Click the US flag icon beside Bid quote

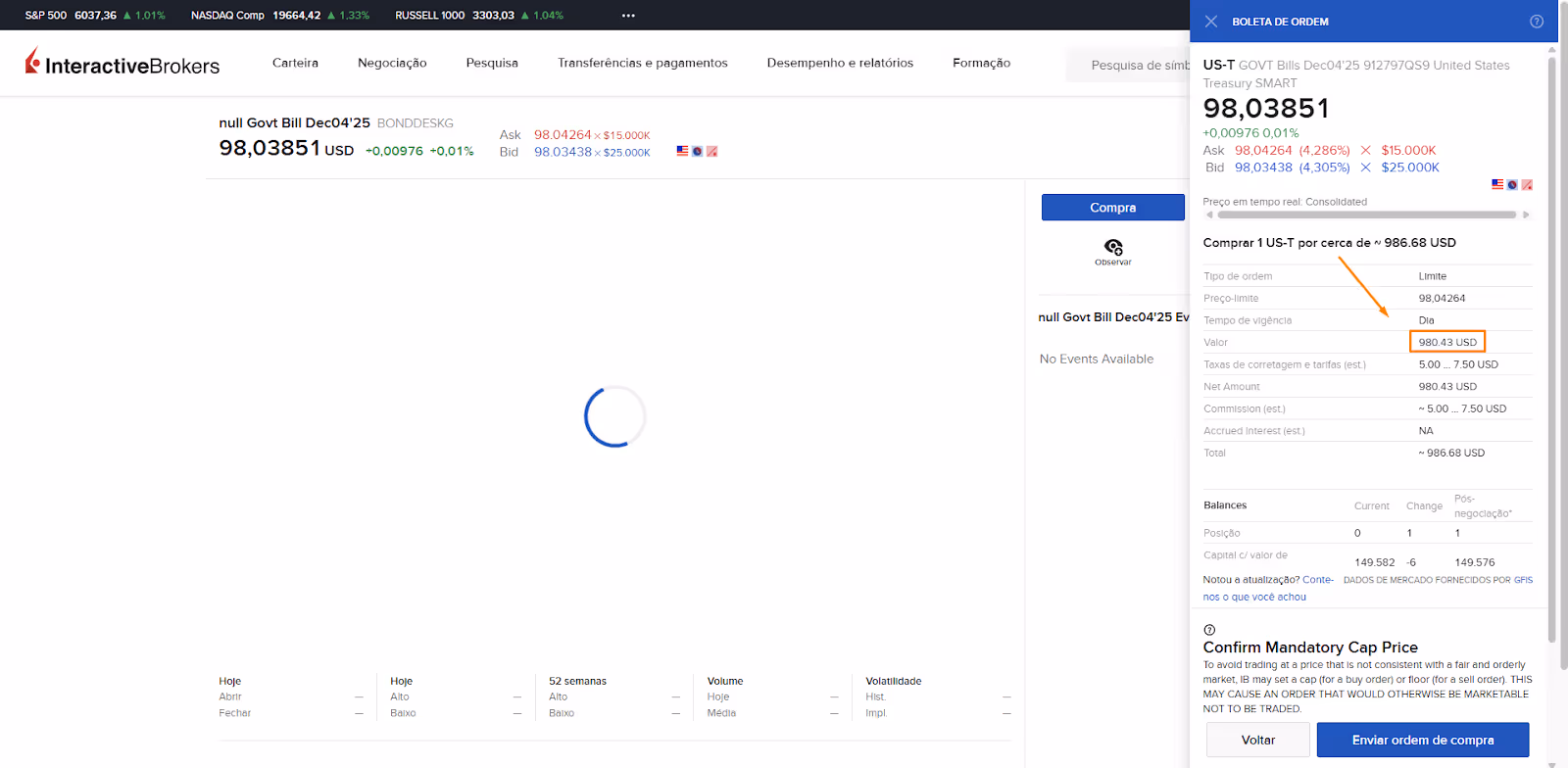click(x=682, y=151)
